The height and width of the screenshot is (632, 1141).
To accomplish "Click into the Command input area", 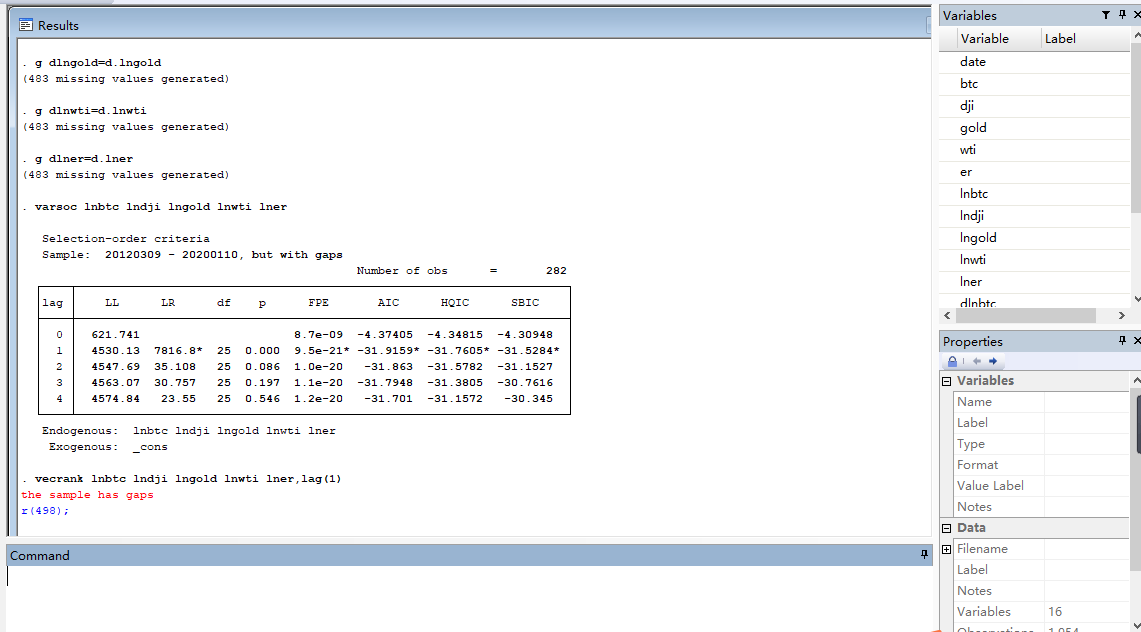I will 469,599.
